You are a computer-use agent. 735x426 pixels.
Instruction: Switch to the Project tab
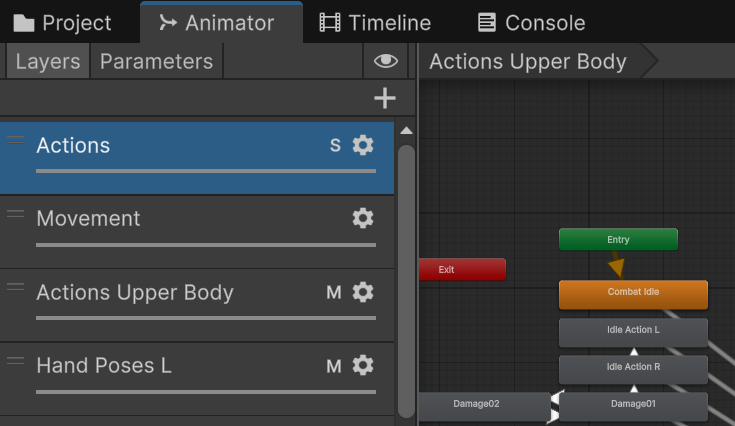tap(63, 22)
